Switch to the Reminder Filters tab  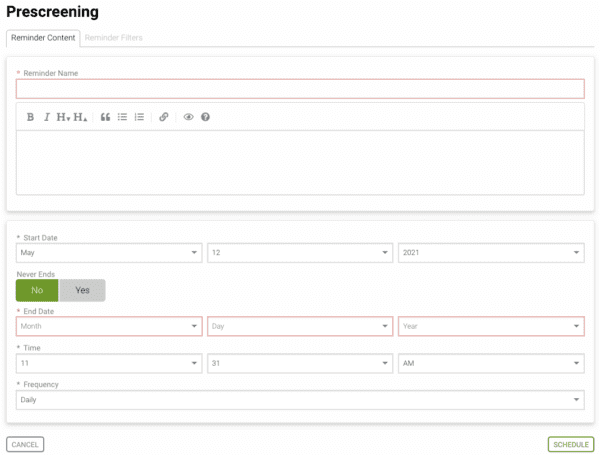(114, 38)
